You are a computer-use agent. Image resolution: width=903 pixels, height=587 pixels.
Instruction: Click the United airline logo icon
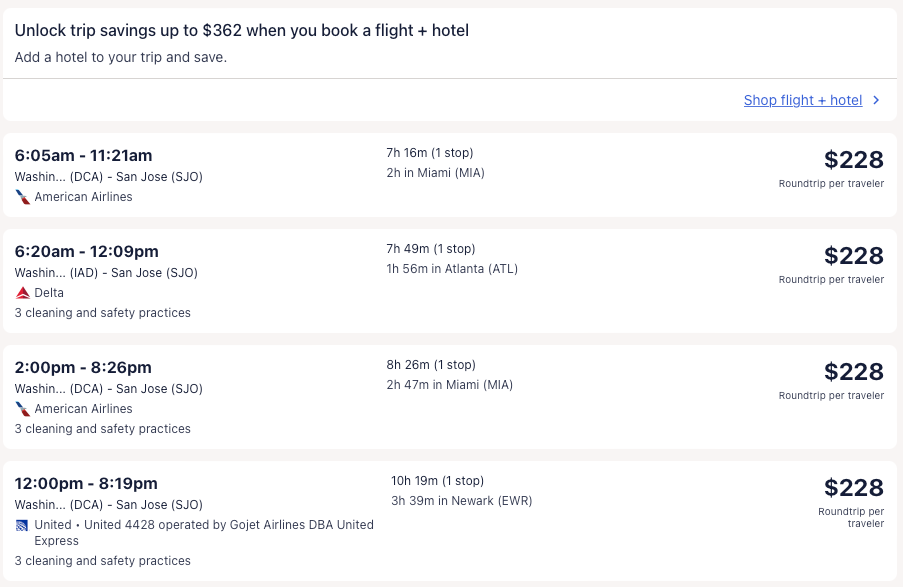[x=23, y=525]
